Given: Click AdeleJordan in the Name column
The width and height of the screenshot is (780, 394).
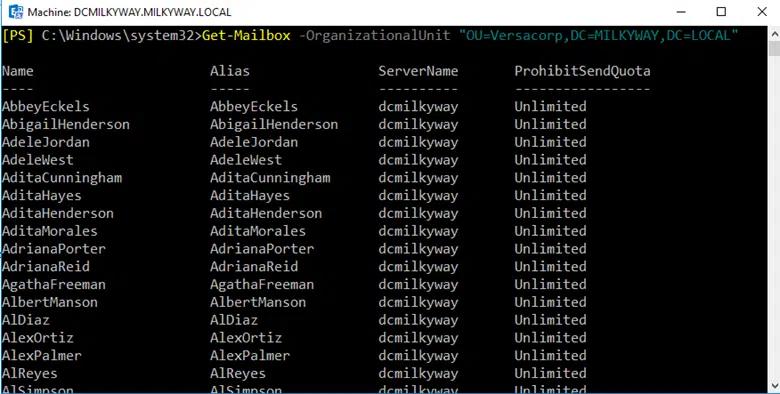Looking at the screenshot, I should pos(46,142).
